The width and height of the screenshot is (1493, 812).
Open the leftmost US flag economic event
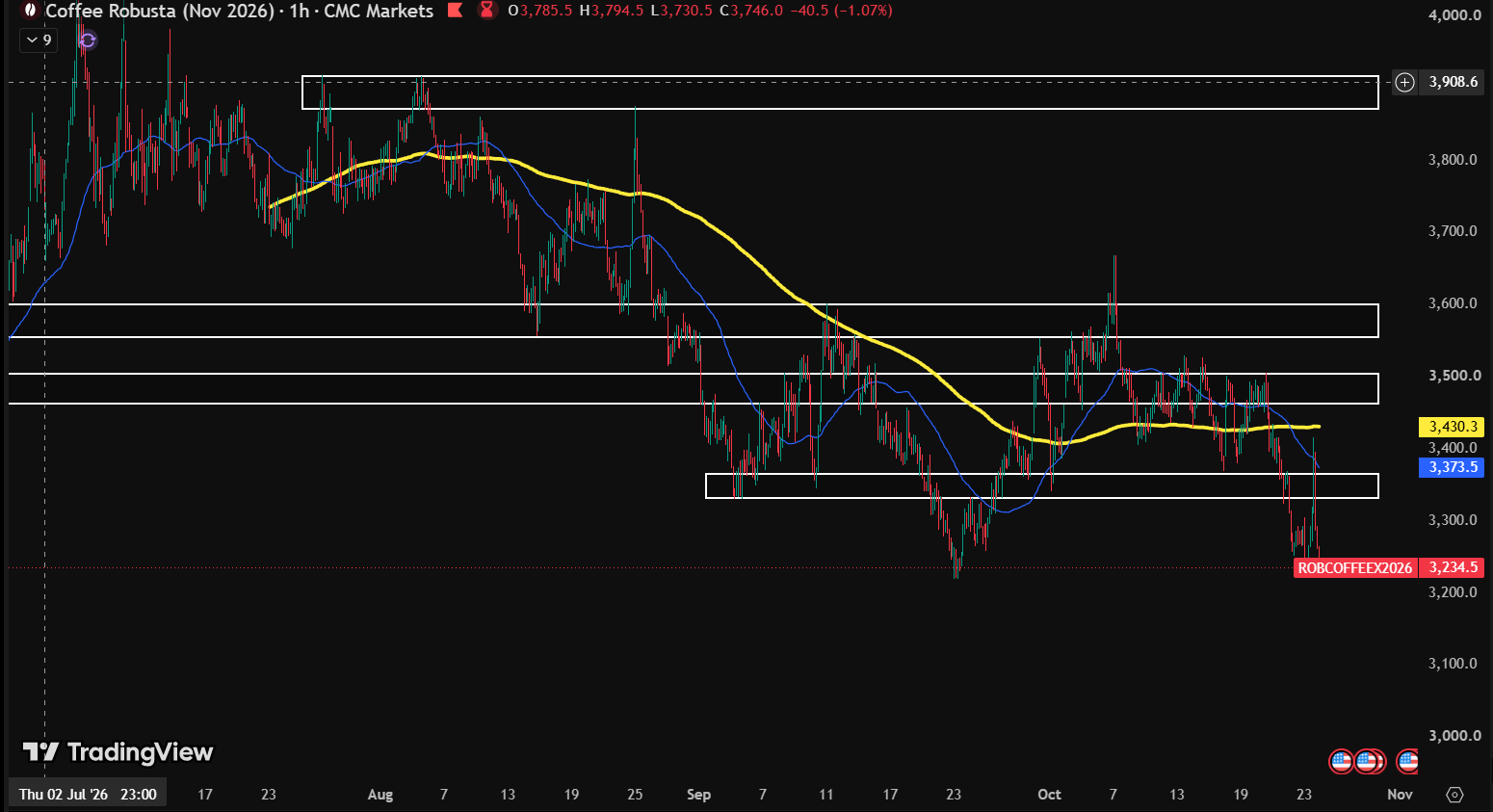1342,762
